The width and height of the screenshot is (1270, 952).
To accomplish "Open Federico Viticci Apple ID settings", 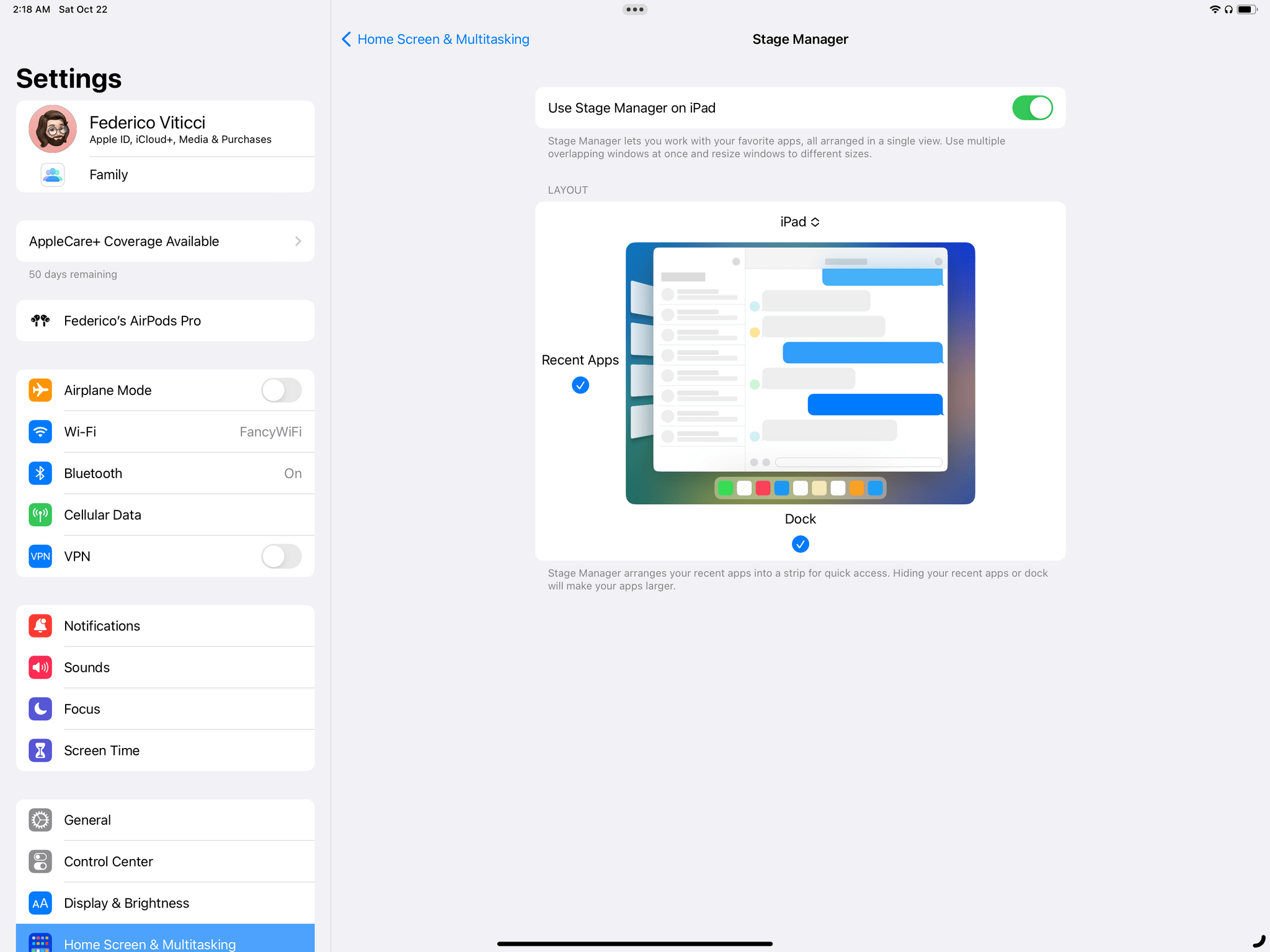I will (164, 129).
